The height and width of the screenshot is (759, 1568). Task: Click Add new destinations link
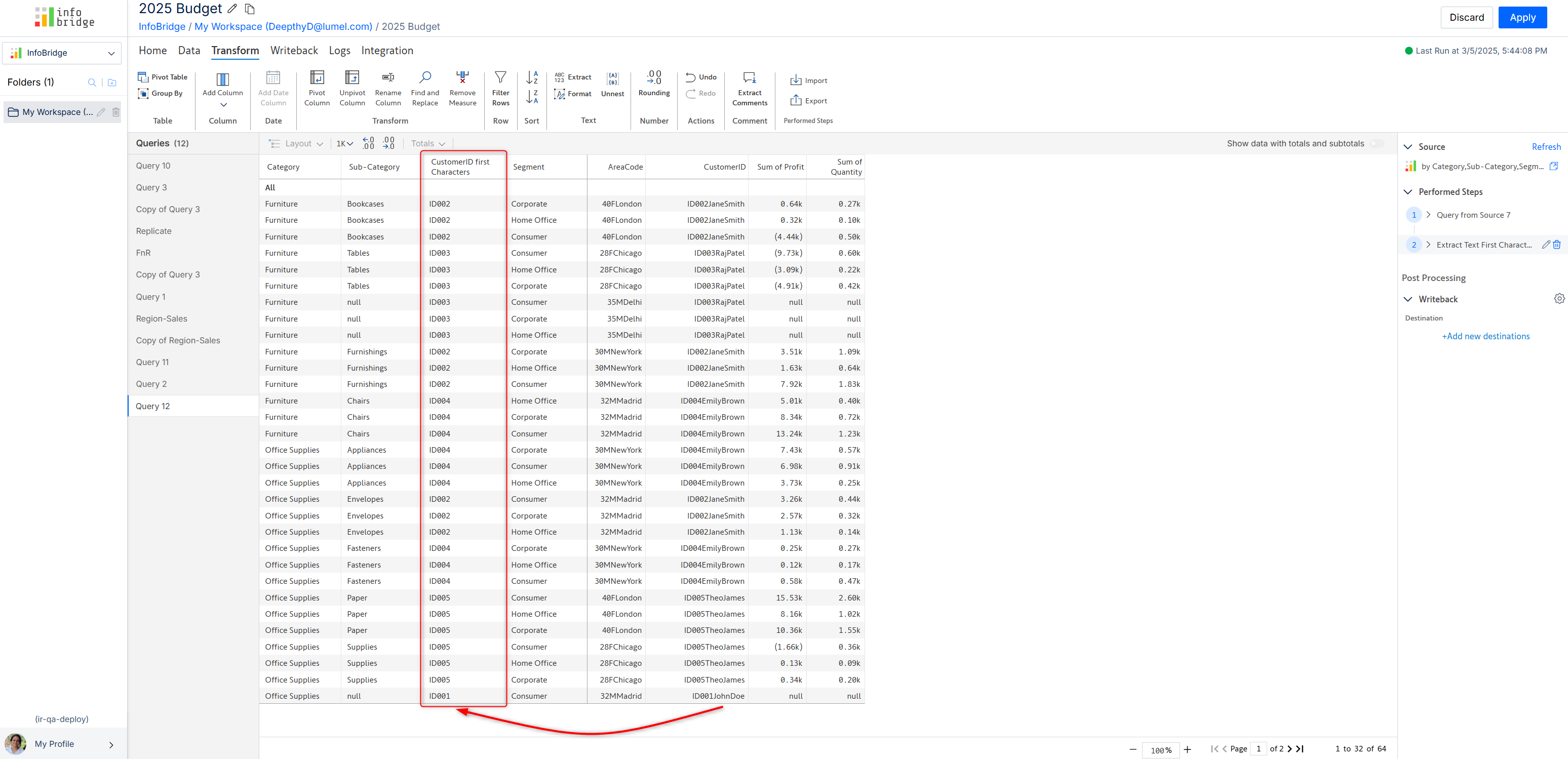[x=1485, y=336]
